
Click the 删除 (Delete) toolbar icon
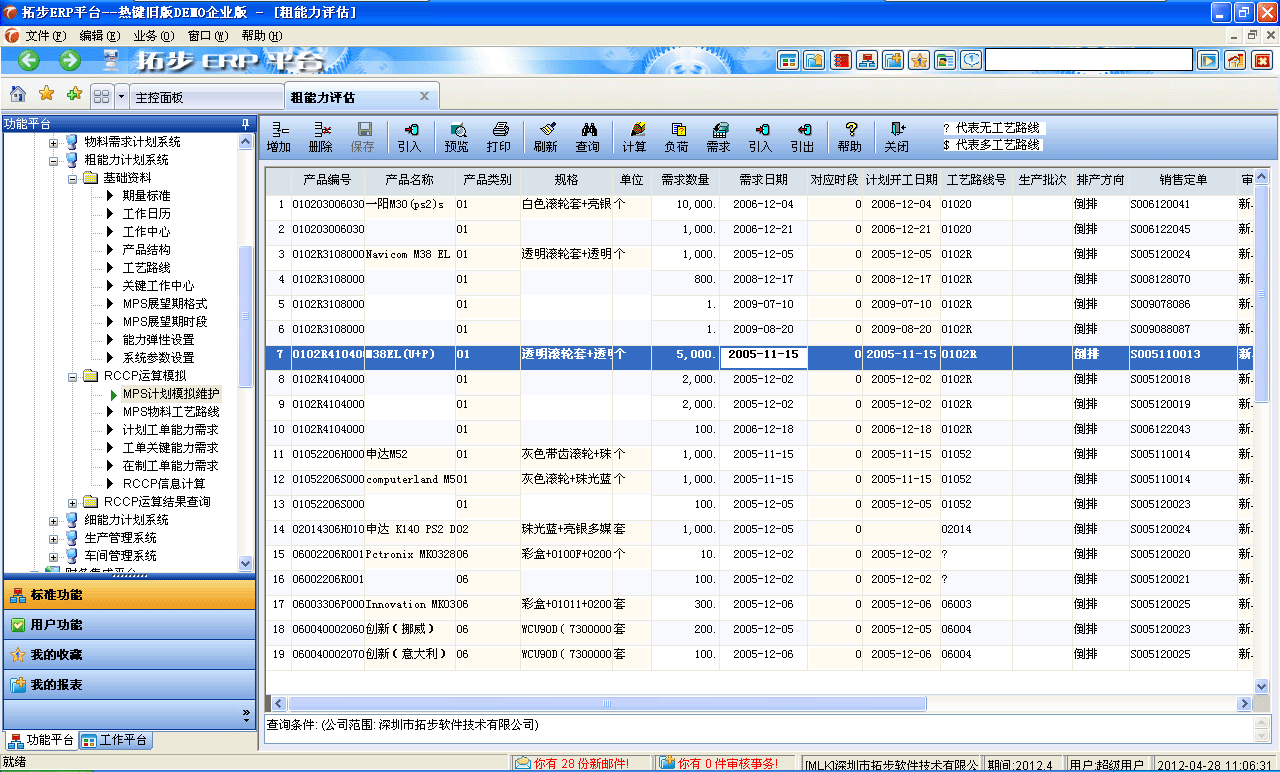click(321, 137)
